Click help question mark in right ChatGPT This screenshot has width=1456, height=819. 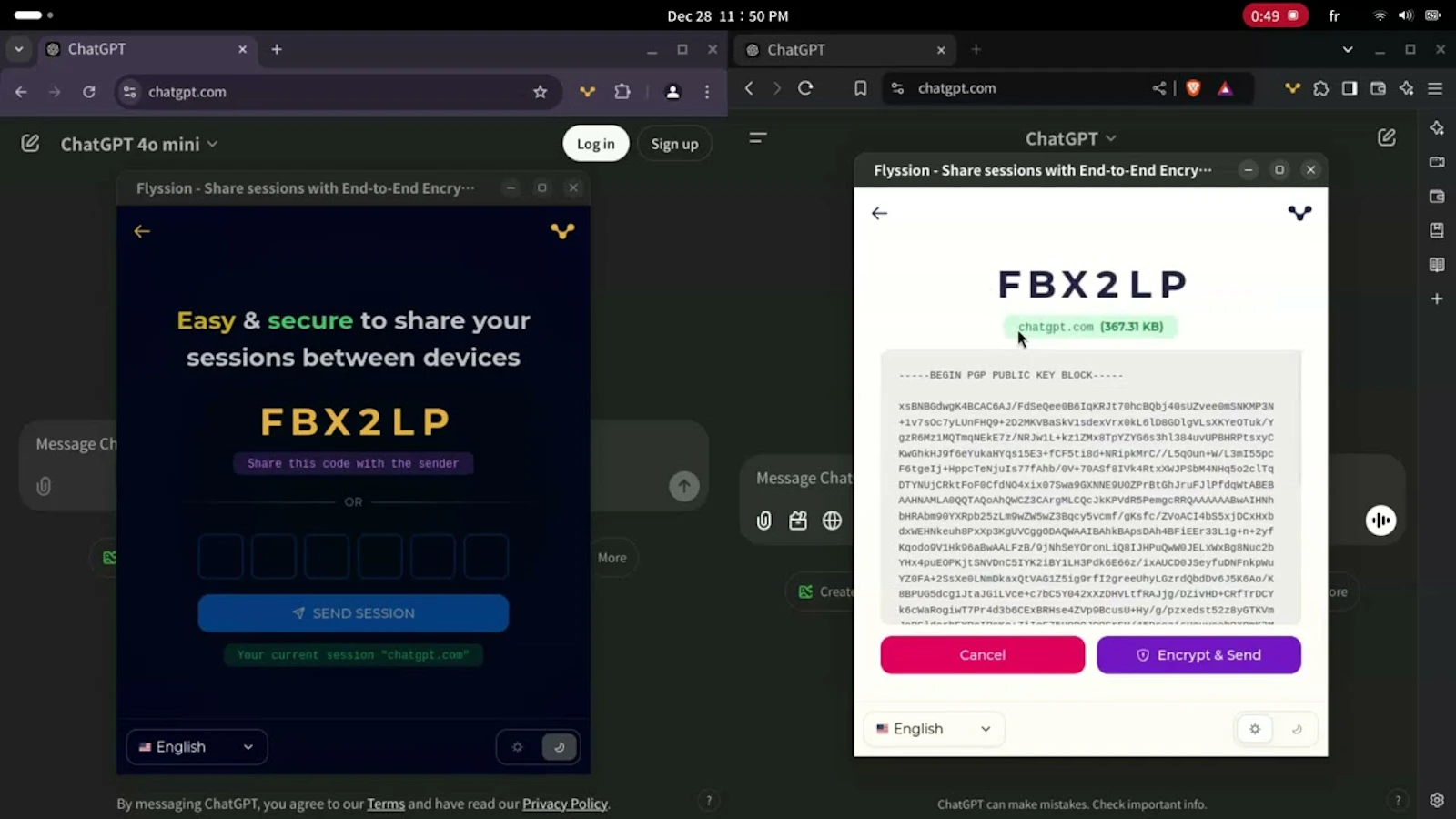[1398, 801]
